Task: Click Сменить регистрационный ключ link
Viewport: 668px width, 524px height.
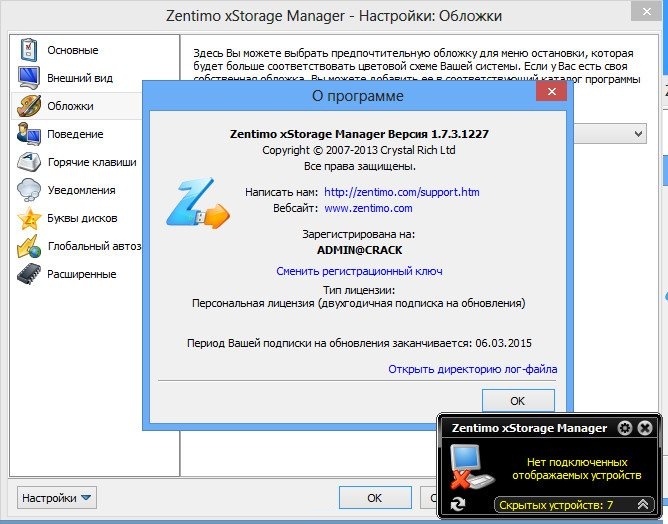Action: tap(359, 271)
